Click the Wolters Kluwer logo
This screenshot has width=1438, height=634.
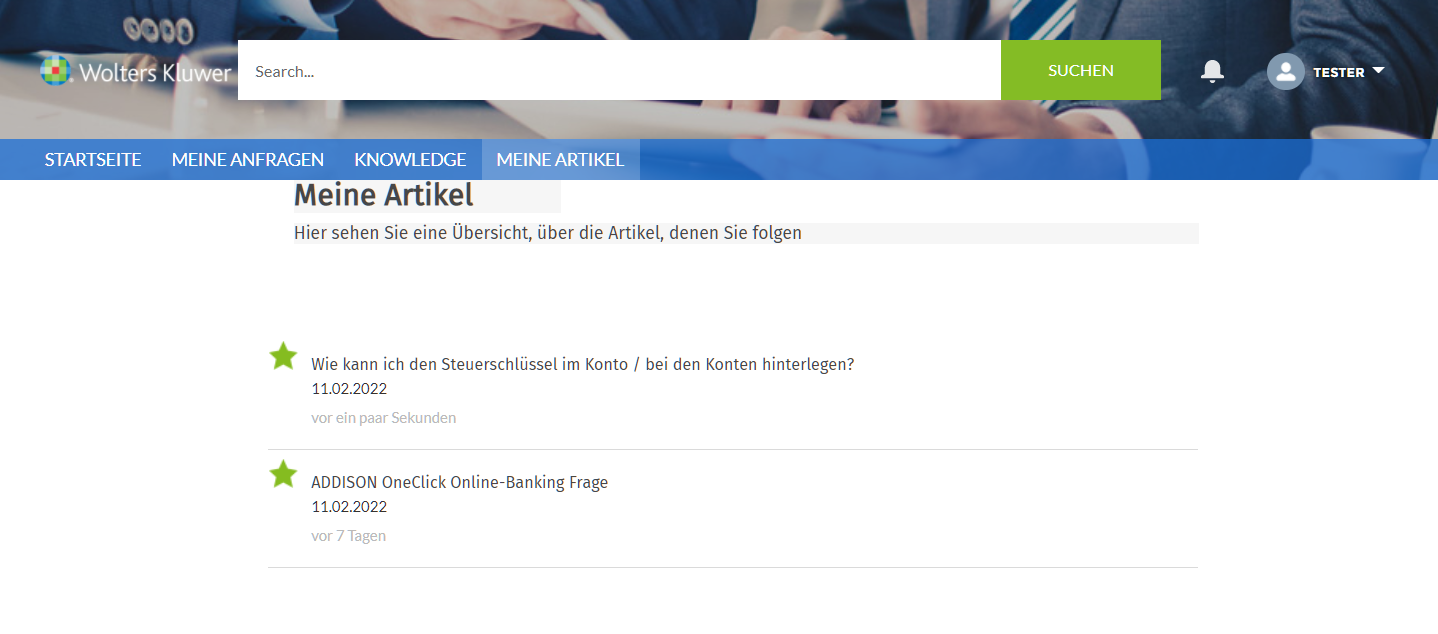pos(136,72)
